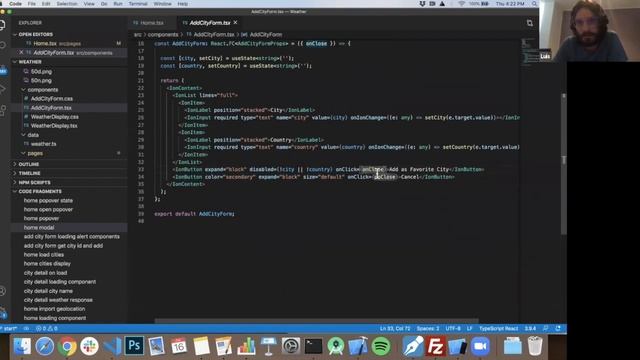Viewport: 640px width, 360px height.
Task: Open the Run and Debug view icon
Action: 2,89
